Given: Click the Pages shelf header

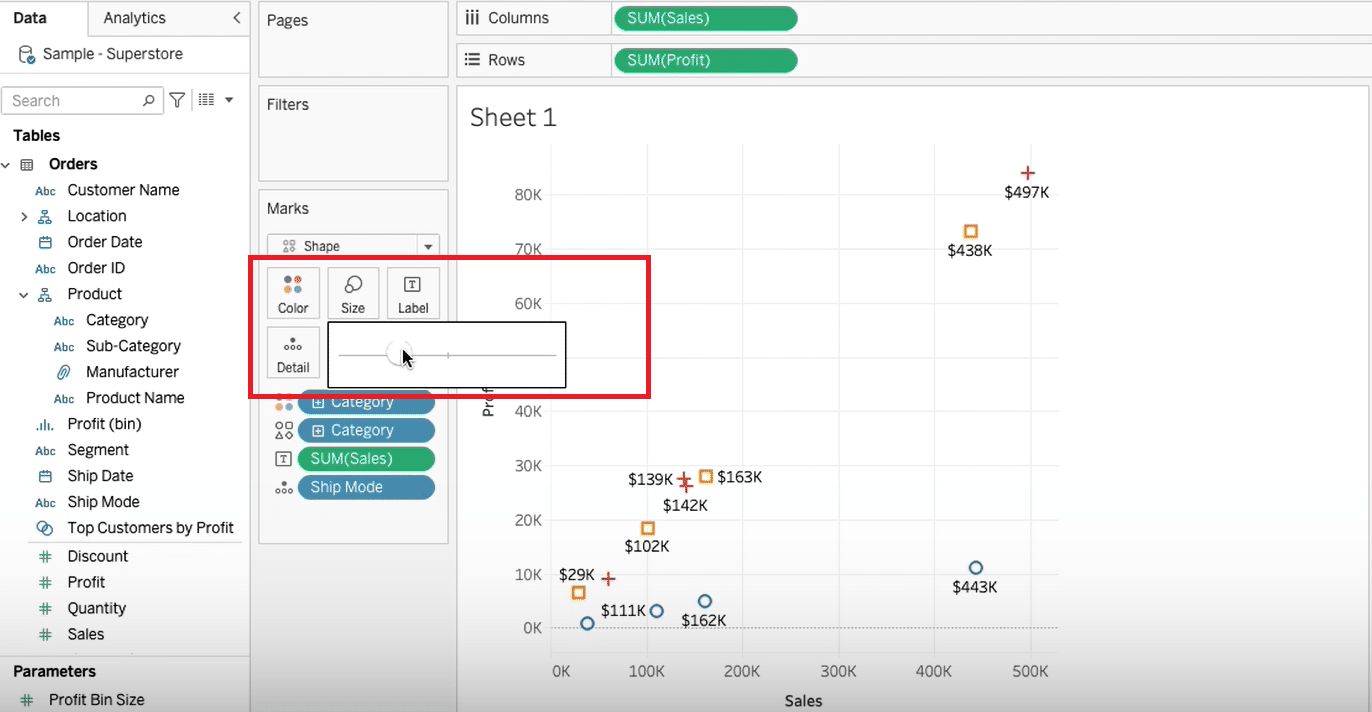Looking at the screenshot, I should (288, 20).
